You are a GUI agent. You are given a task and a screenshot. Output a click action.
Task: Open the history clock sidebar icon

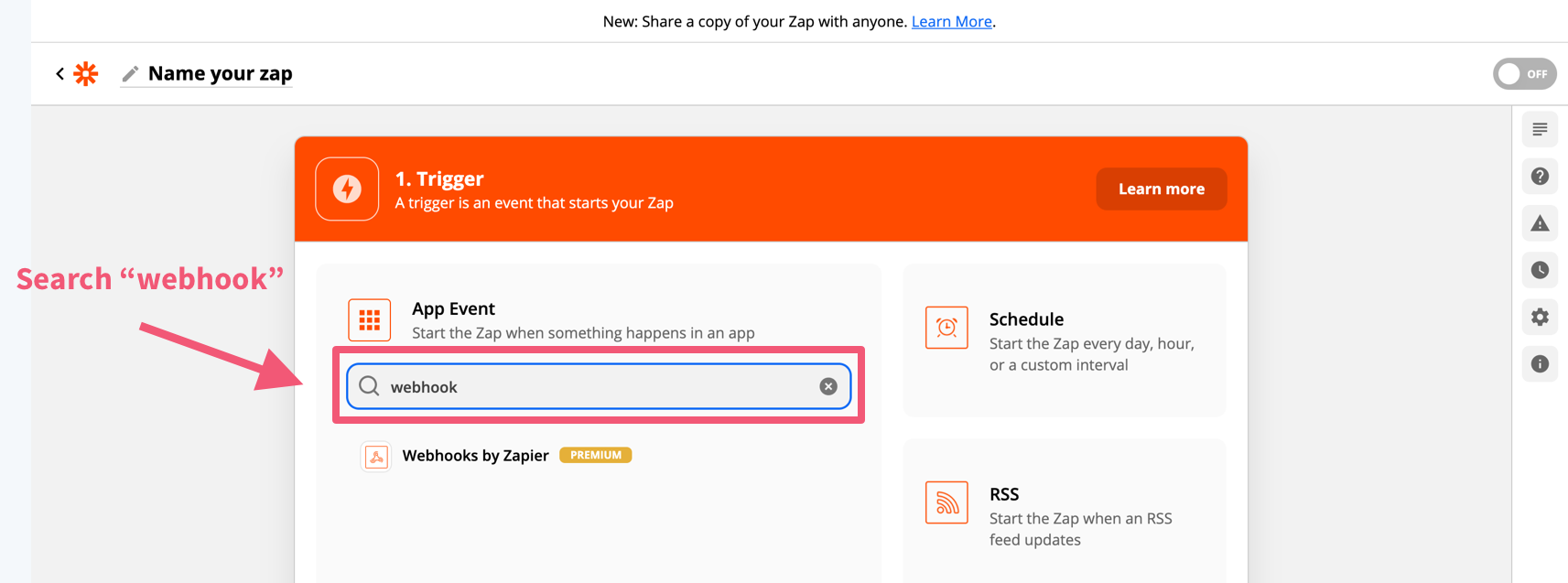[x=1540, y=270]
